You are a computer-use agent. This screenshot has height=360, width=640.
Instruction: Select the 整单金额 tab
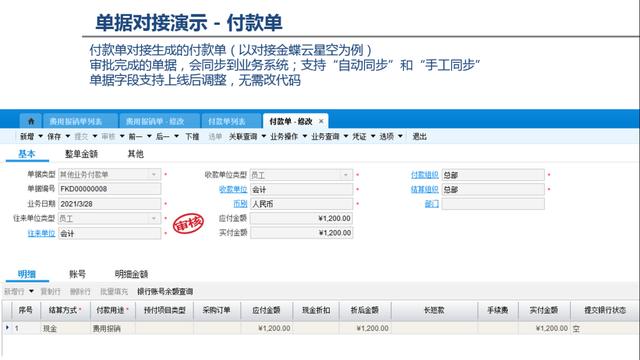81,154
